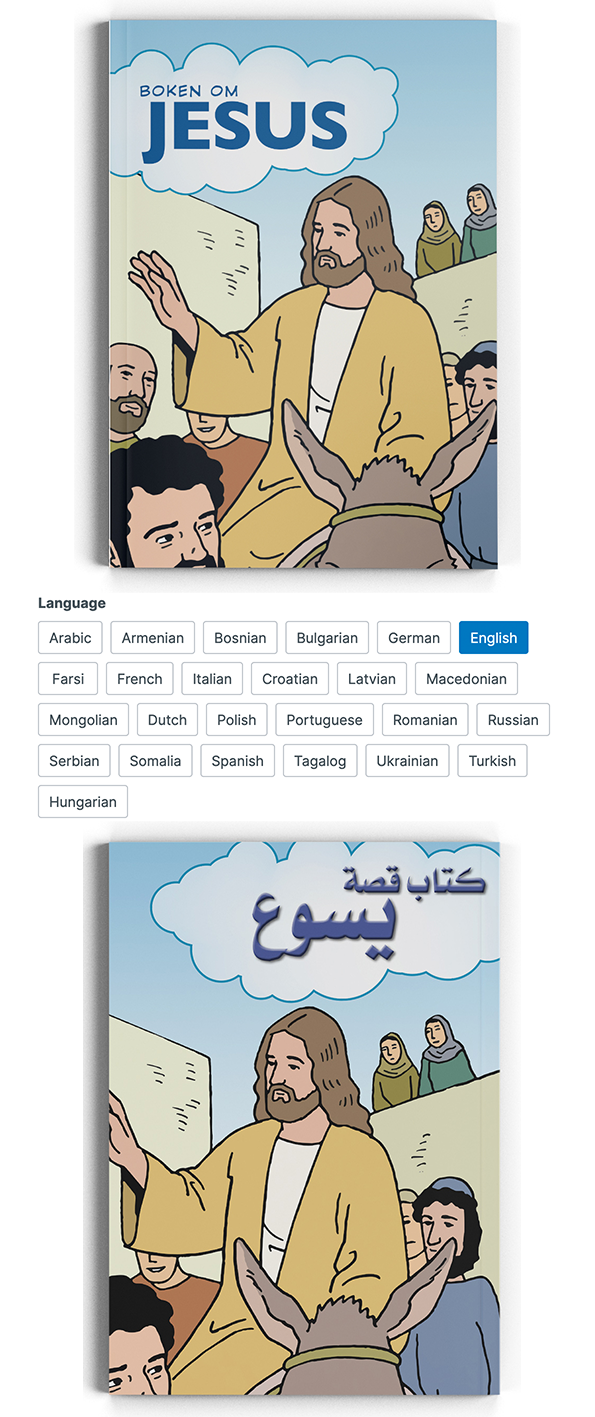The image size is (595, 1417).
Task: Select French language option
Action: (x=140, y=679)
